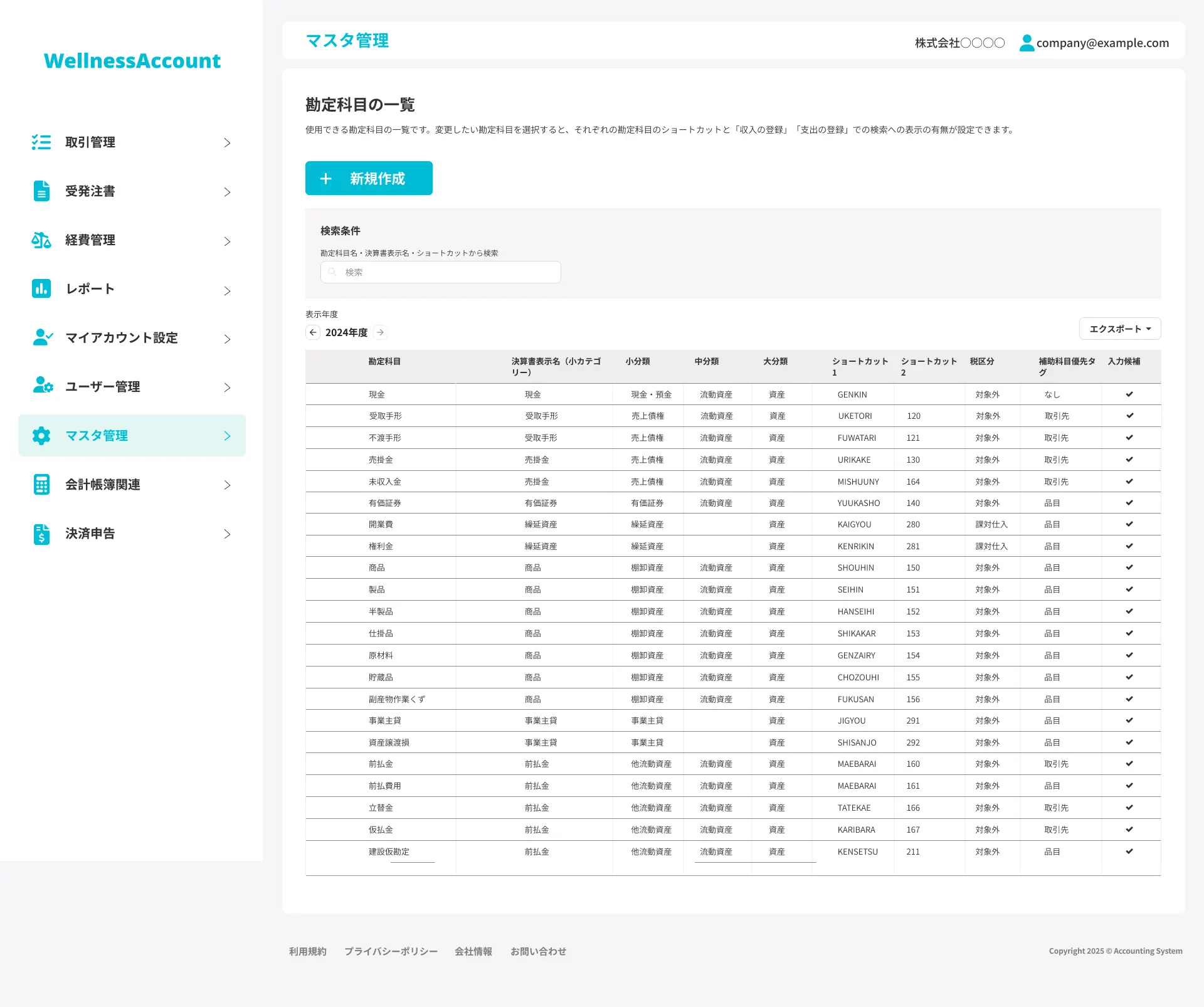Expand the 取引管理 chevron arrow

click(227, 143)
